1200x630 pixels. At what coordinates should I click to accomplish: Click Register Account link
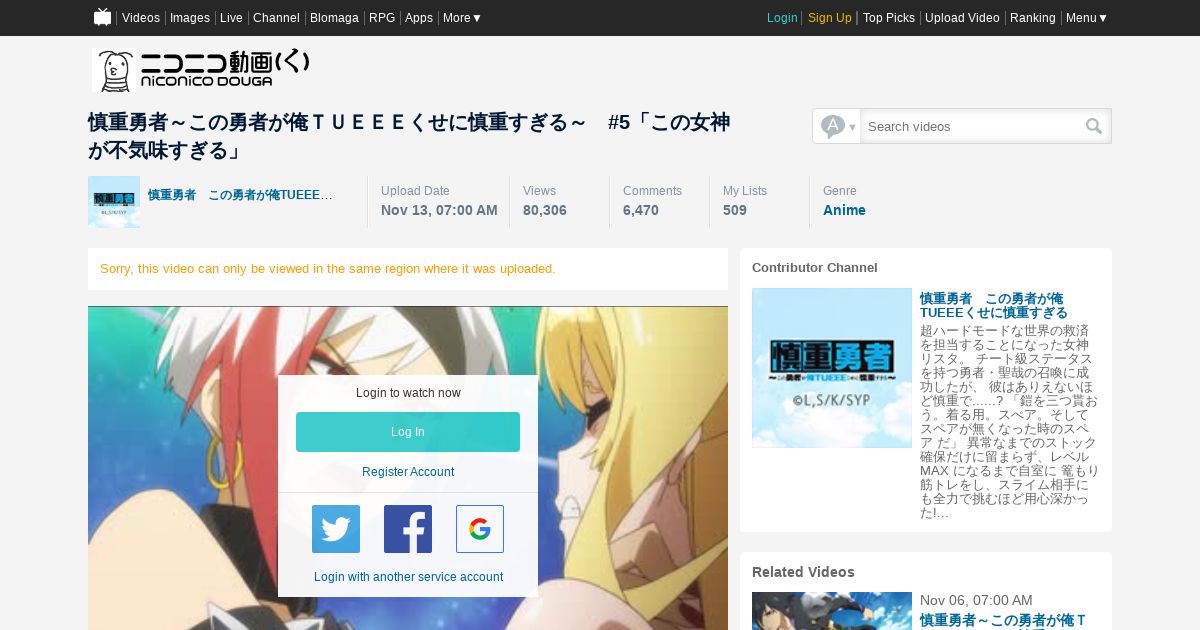point(408,472)
